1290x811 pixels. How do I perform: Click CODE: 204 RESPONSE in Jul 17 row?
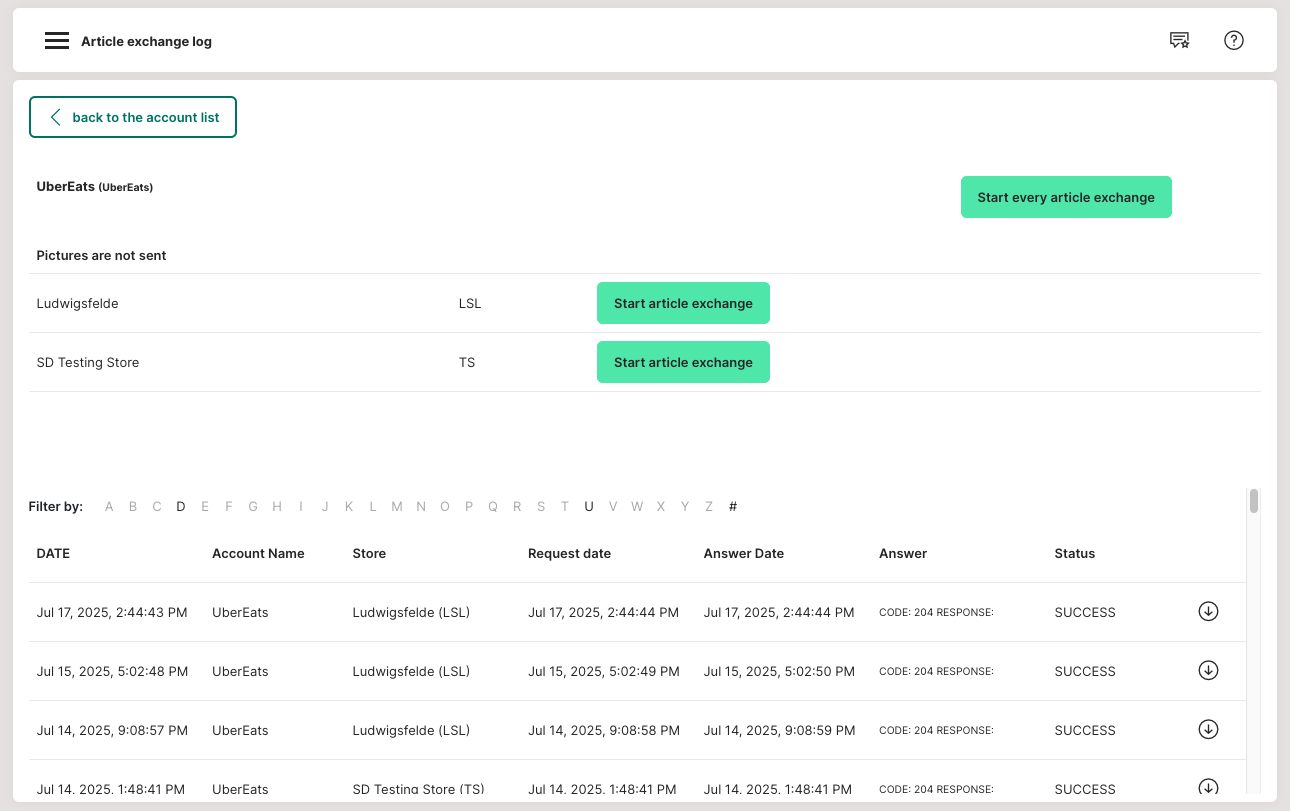936,612
